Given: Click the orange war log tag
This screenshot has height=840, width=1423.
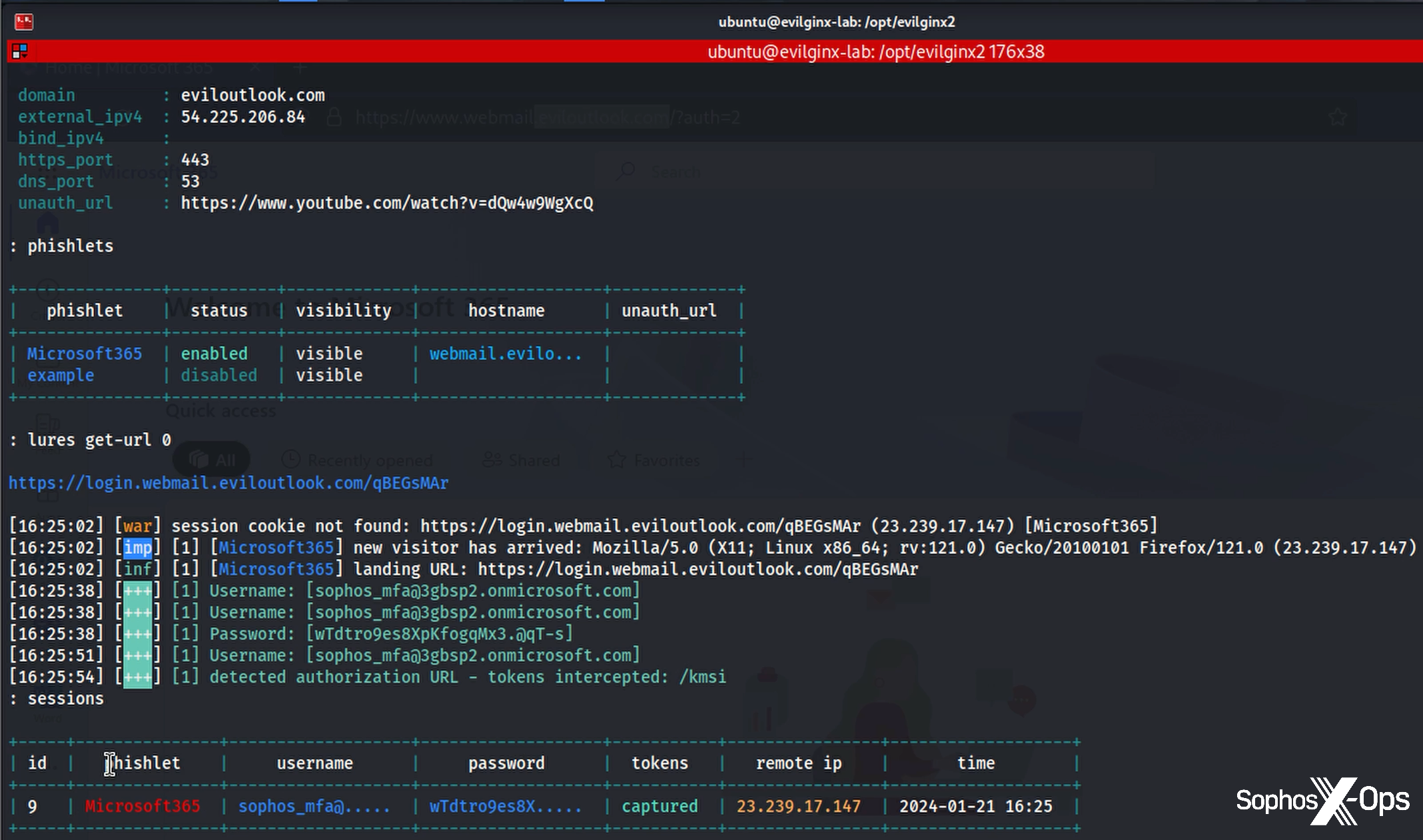Looking at the screenshot, I should click(x=138, y=526).
